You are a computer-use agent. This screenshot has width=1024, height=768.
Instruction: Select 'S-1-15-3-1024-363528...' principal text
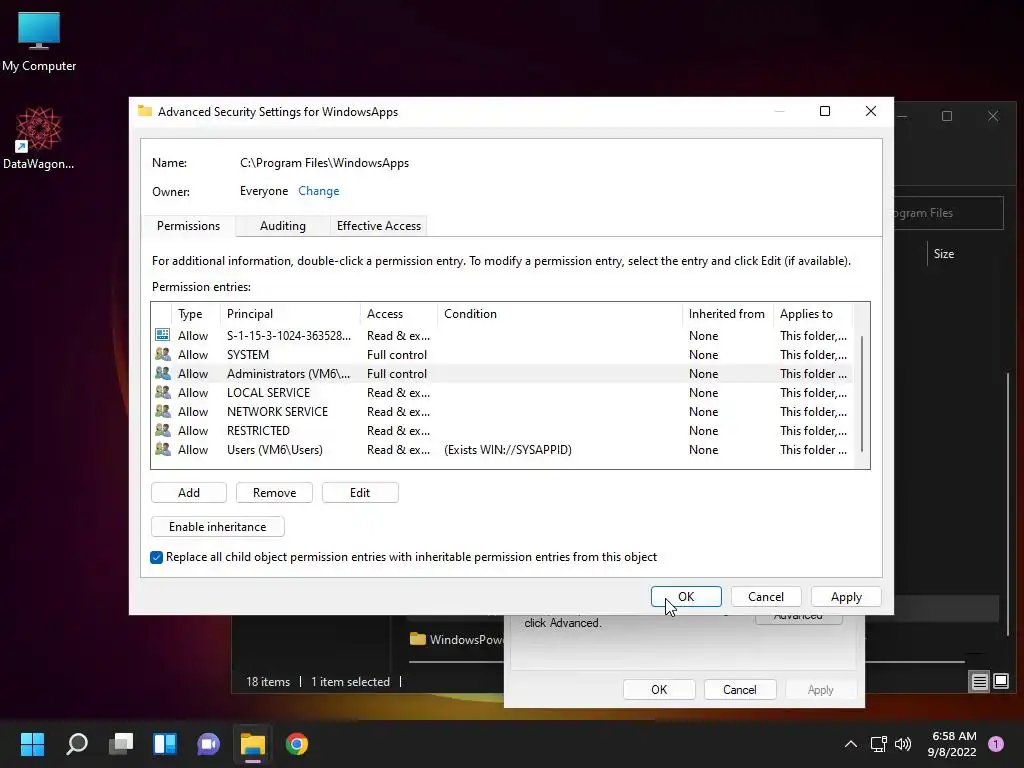click(289, 336)
